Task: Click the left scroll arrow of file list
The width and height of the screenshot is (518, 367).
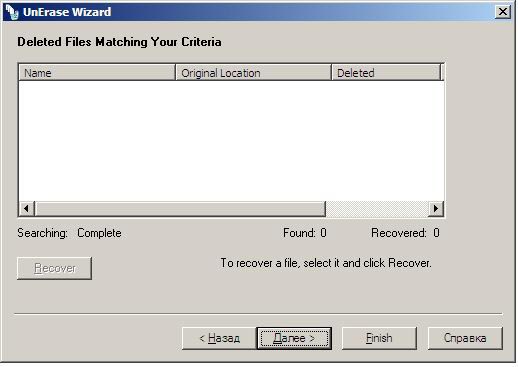Action: click(x=27, y=209)
